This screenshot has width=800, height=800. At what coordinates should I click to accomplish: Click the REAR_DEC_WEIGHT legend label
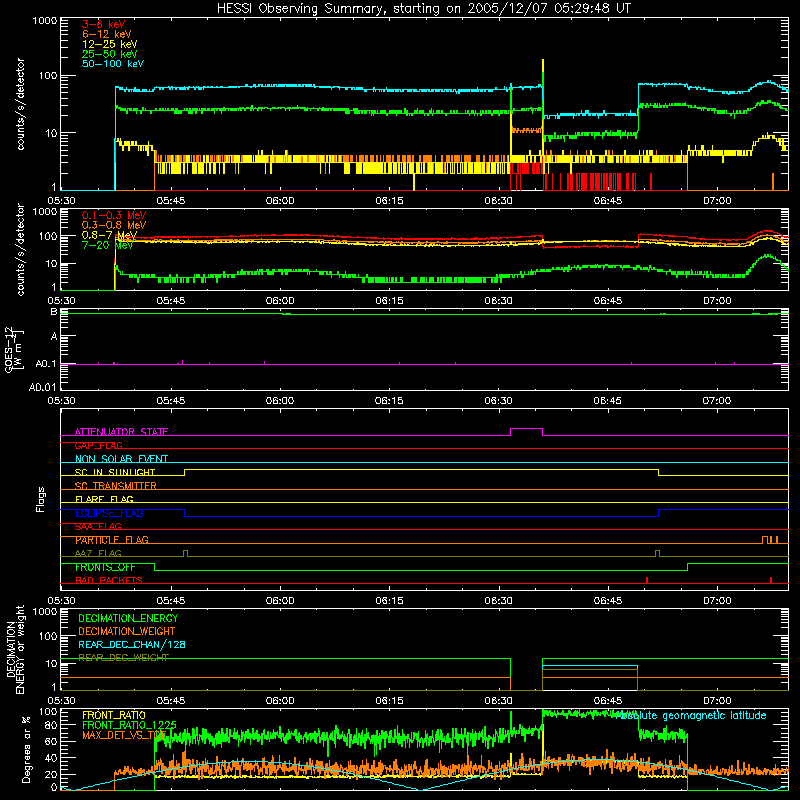[x=123, y=658]
